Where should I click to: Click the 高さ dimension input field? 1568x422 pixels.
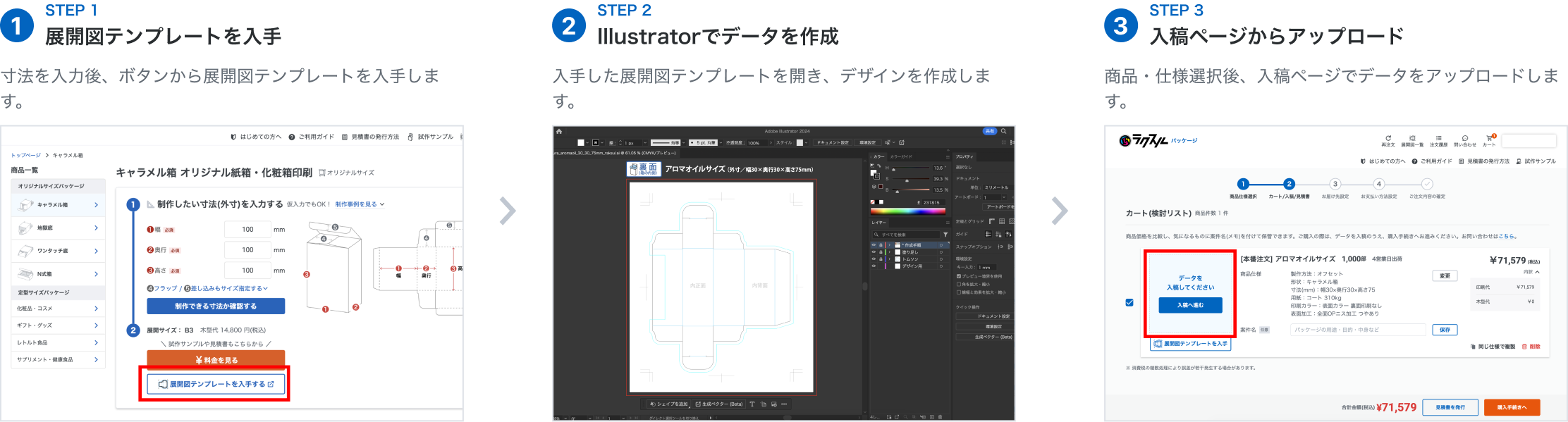click(x=247, y=271)
